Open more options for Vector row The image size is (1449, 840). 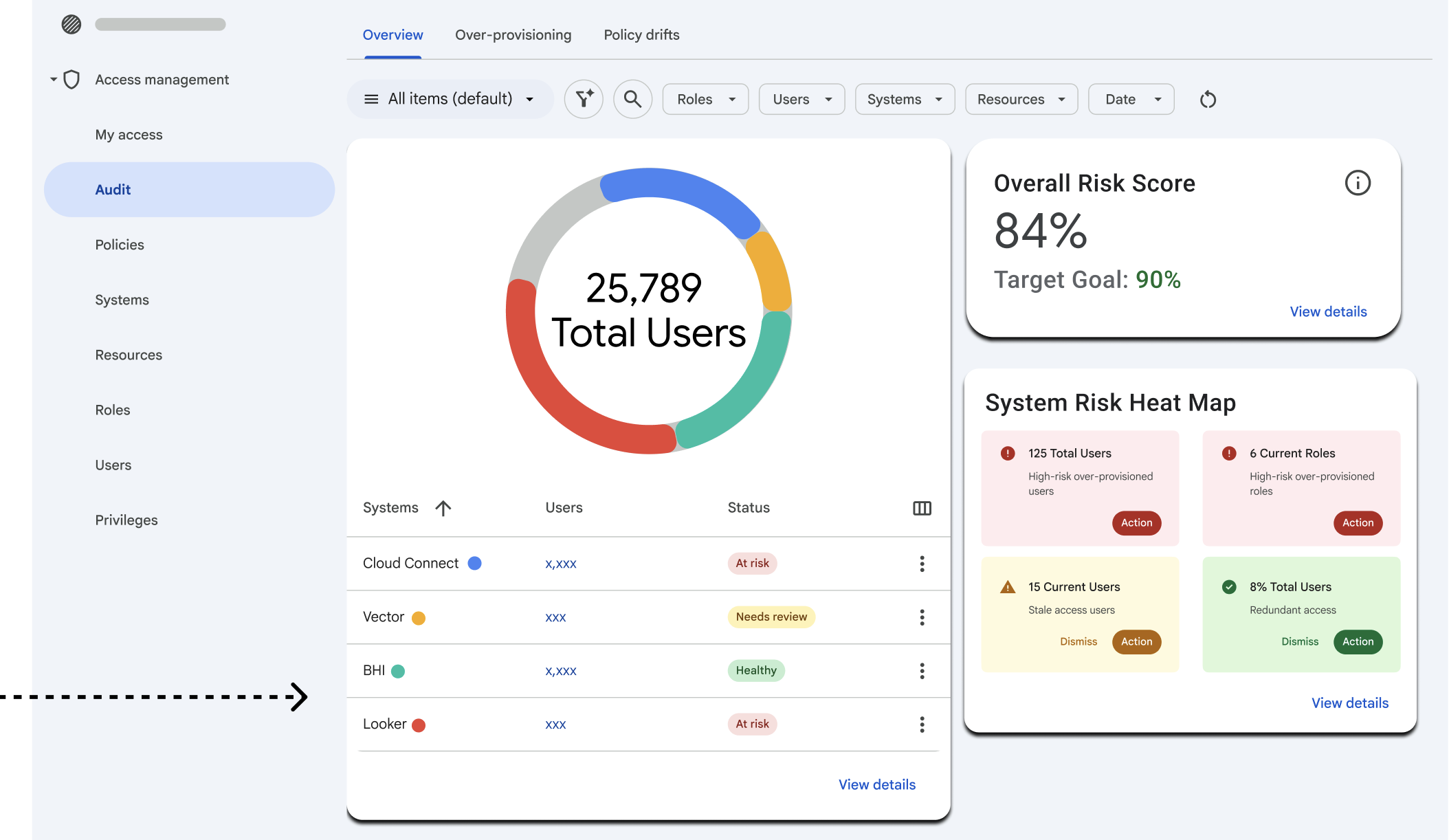pos(922,617)
